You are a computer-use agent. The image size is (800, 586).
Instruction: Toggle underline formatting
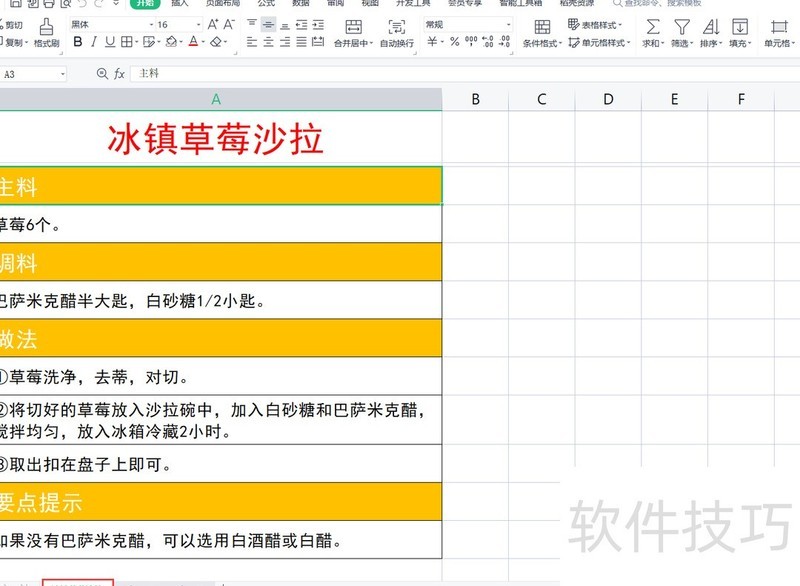click(x=109, y=42)
